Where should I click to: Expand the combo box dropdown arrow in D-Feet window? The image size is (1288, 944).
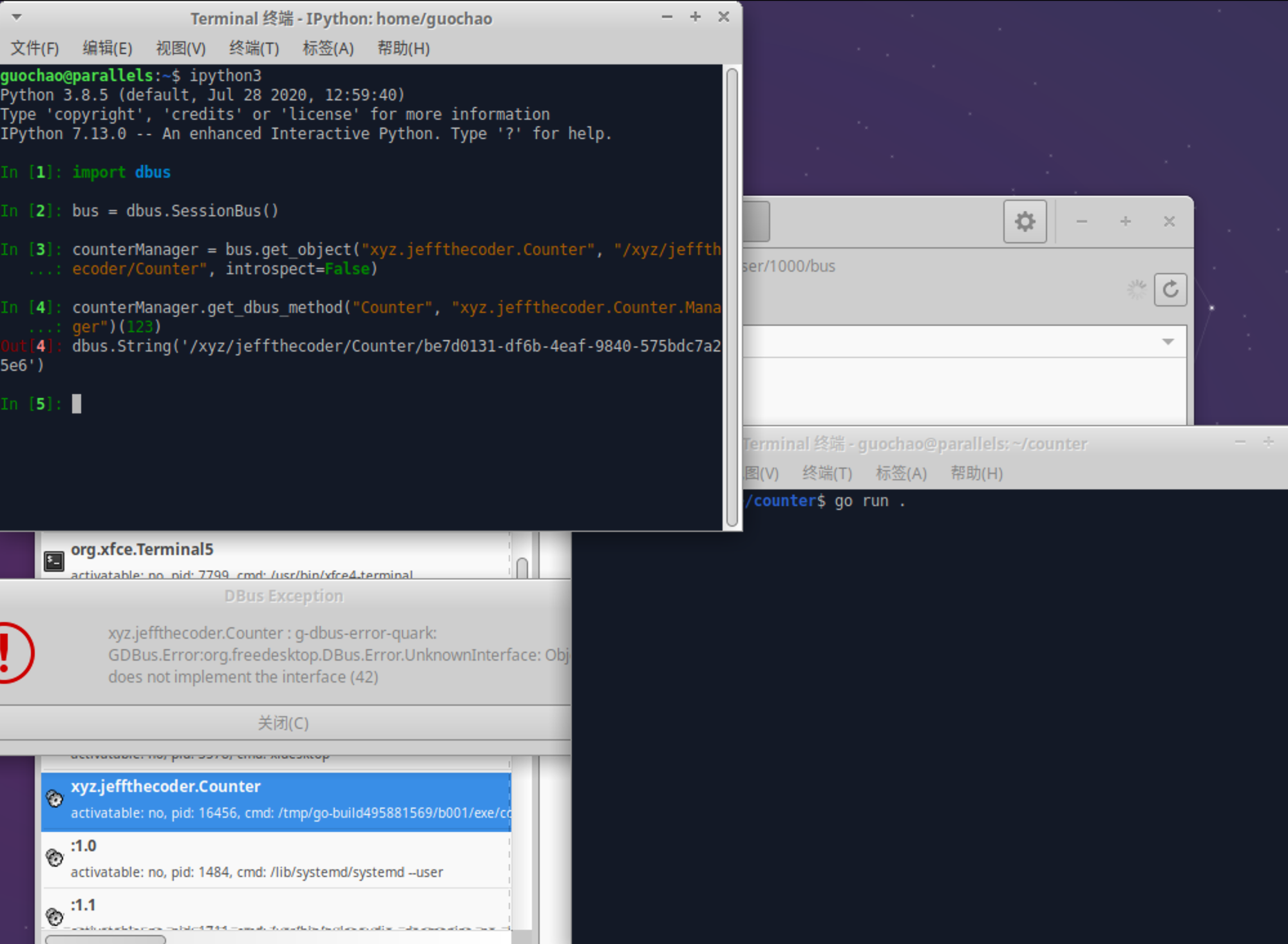click(x=1168, y=342)
